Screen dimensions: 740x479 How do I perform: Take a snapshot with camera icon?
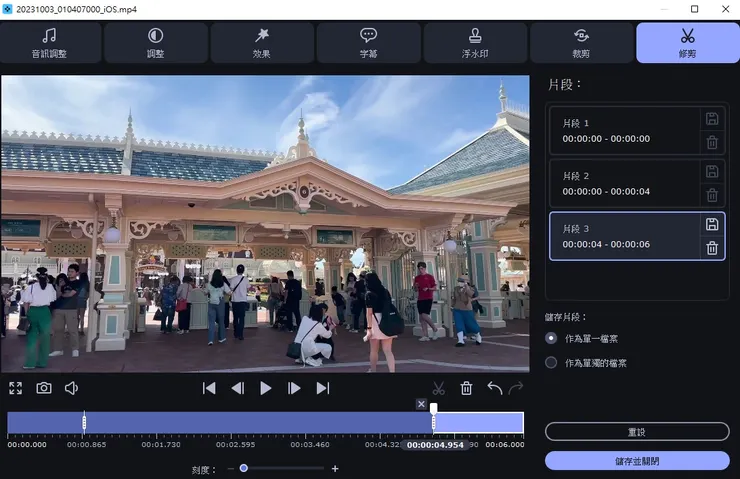[44, 388]
